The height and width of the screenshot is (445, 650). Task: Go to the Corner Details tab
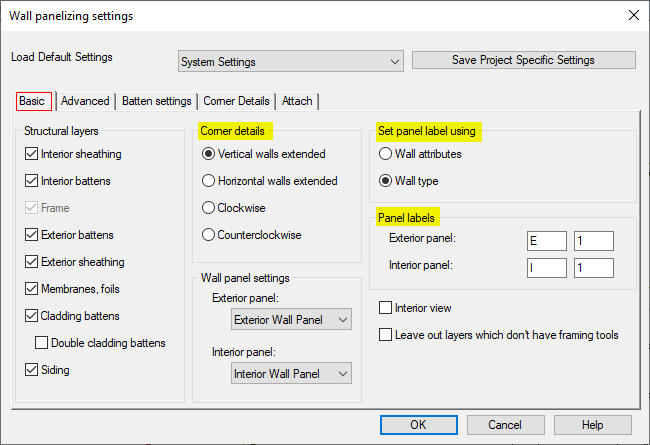pyautogui.click(x=236, y=101)
